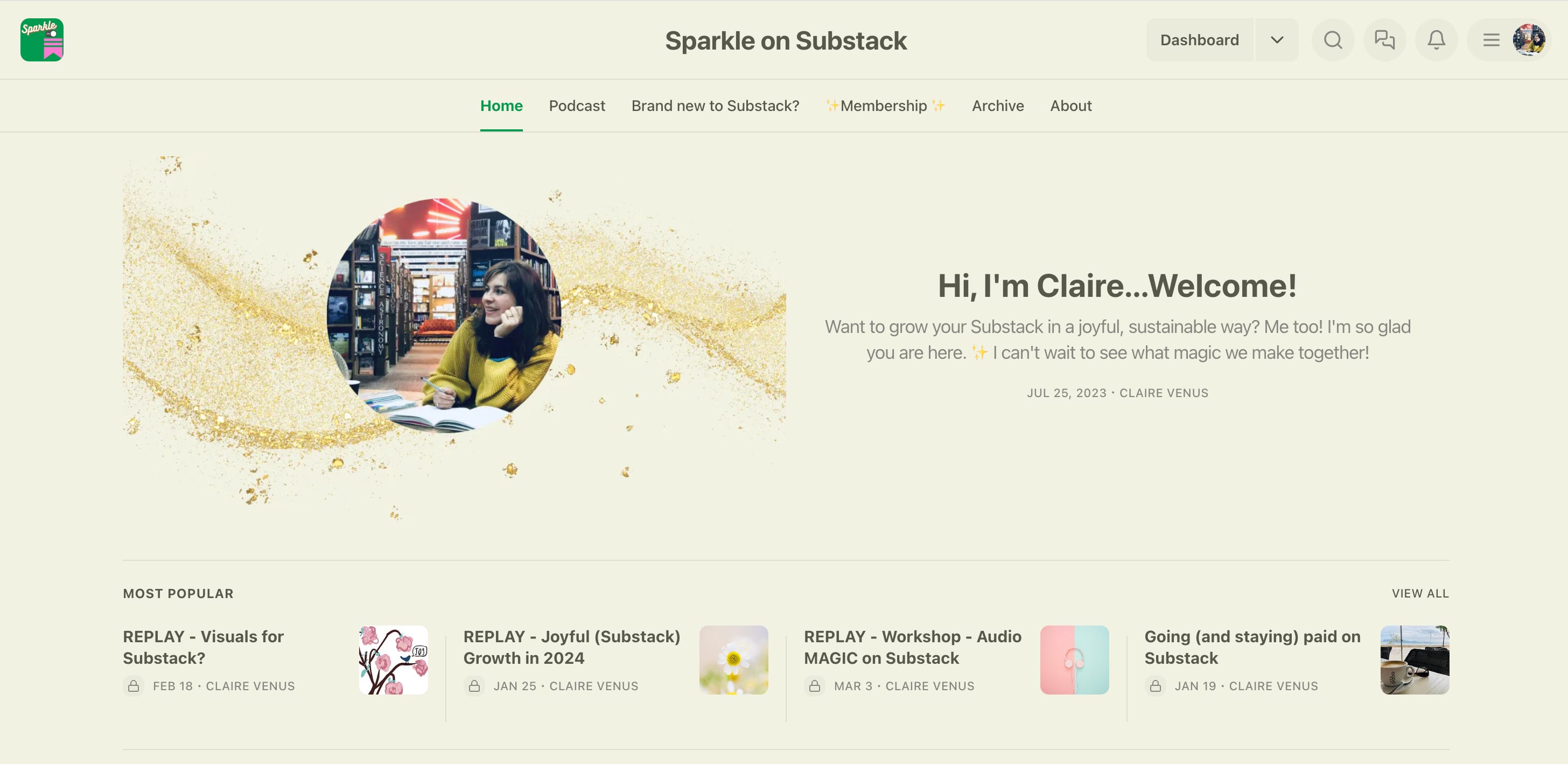Open the search magnifier icon
1568x764 pixels.
tap(1333, 40)
